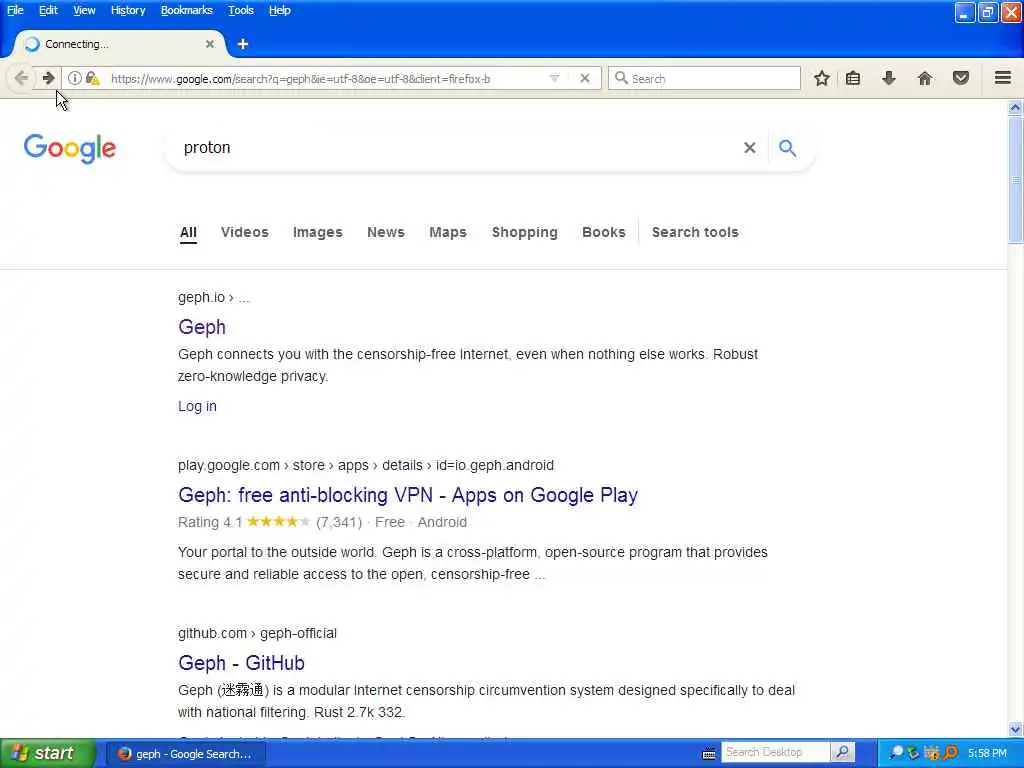Switch to Shopping results
The height and width of the screenshot is (768, 1024).
click(524, 232)
